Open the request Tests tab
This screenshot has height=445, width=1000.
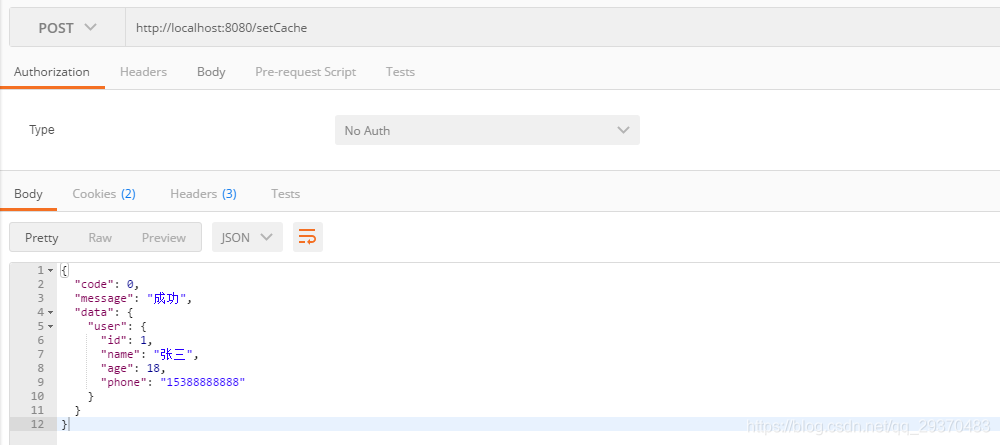[401, 72]
